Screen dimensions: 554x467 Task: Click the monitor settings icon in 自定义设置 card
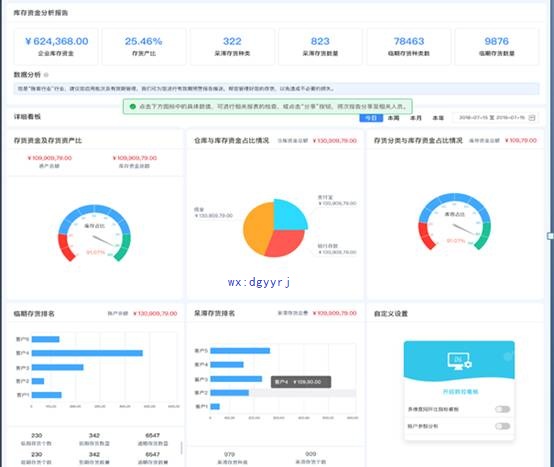pos(459,361)
